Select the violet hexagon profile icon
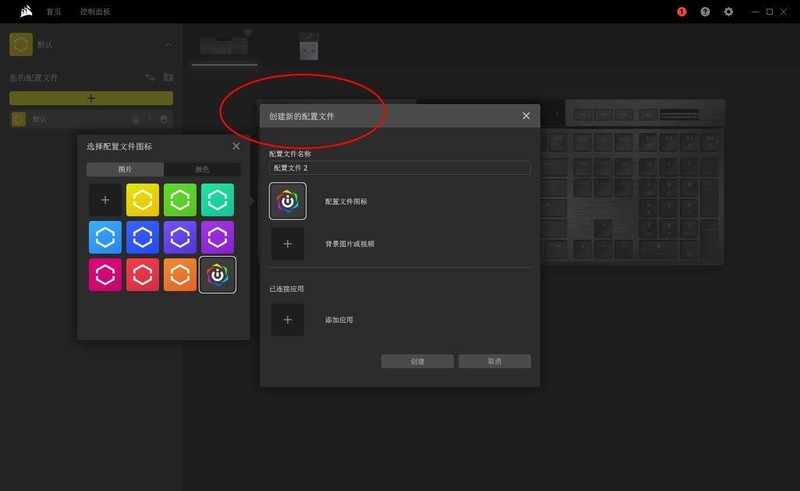 point(180,237)
